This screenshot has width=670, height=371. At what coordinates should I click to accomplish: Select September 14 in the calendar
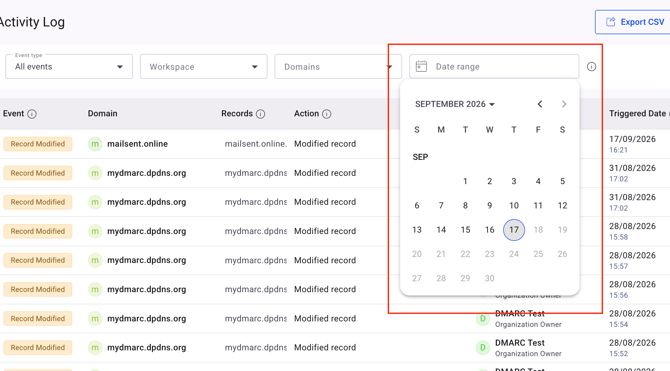click(441, 230)
